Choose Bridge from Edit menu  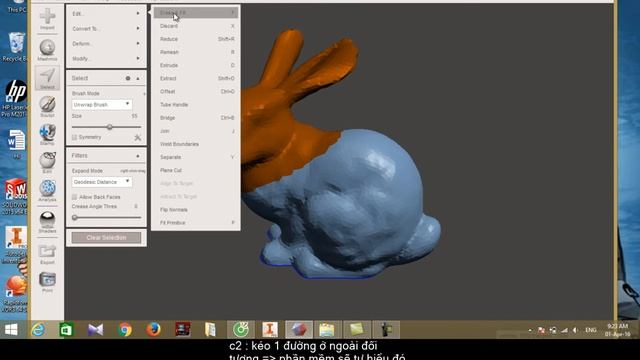(196, 118)
